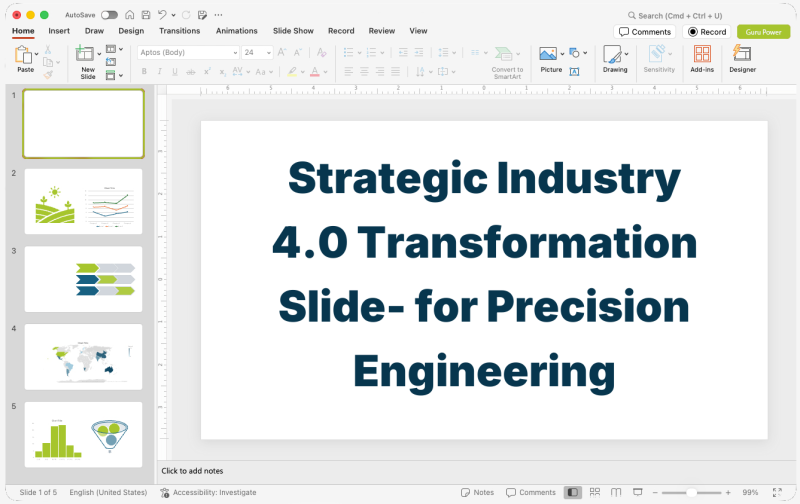This screenshot has height=504, width=800.
Task: Click the Paste clipboard icon
Action: (23, 54)
